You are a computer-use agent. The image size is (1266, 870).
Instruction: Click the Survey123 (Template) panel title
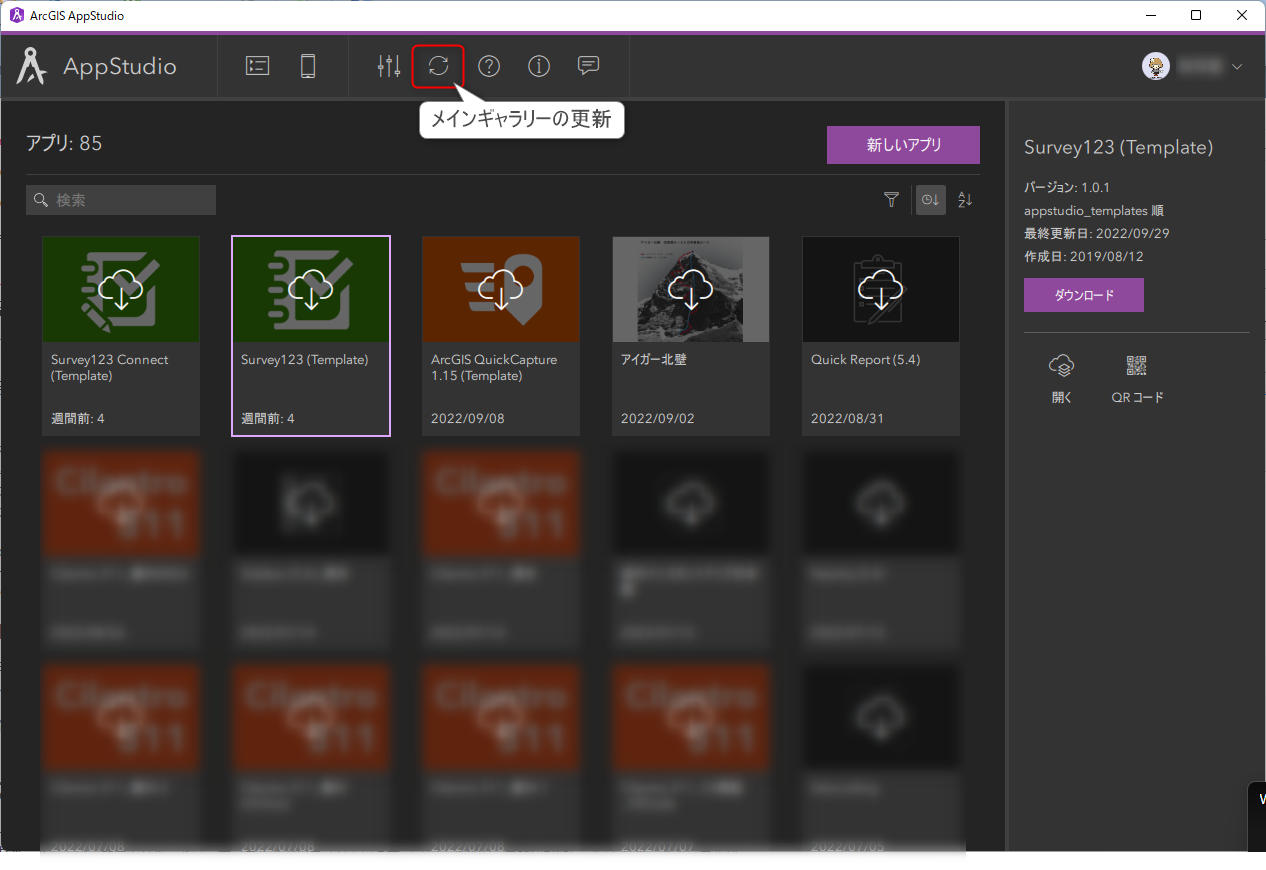tap(1118, 147)
